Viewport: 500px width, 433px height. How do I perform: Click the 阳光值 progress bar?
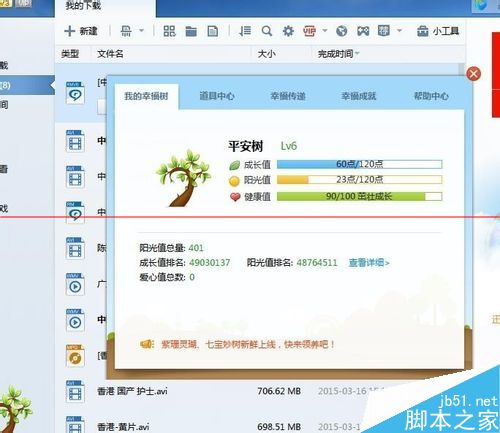coord(359,180)
